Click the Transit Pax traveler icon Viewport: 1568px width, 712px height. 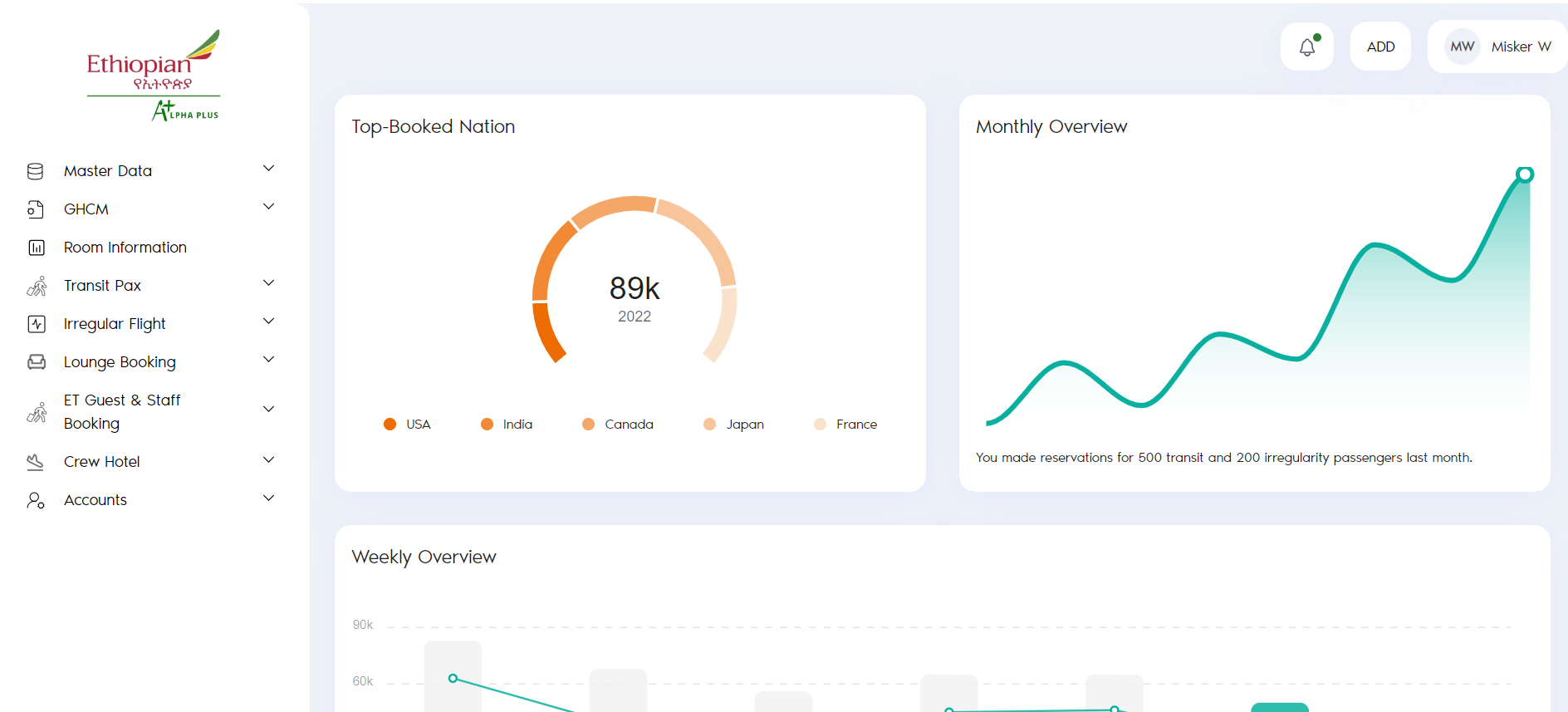point(37,286)
